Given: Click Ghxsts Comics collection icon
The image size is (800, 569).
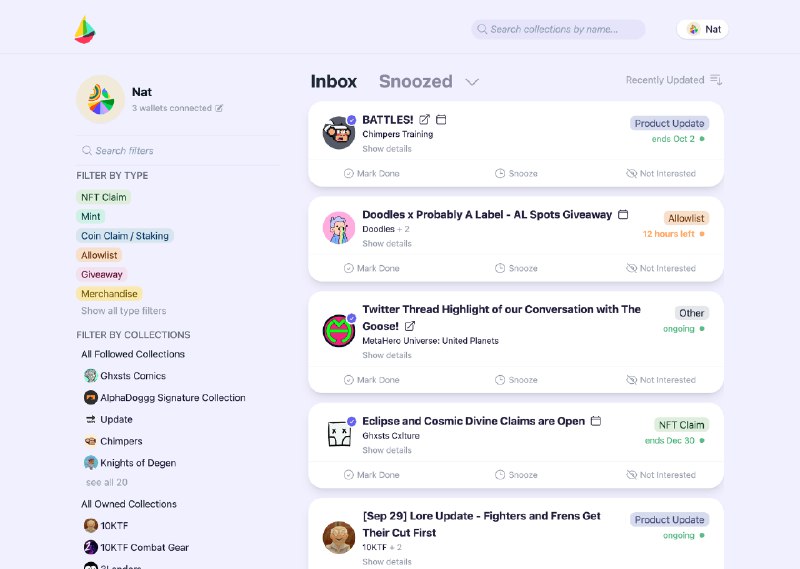Looking at the screenshot, I should [90, 376].
